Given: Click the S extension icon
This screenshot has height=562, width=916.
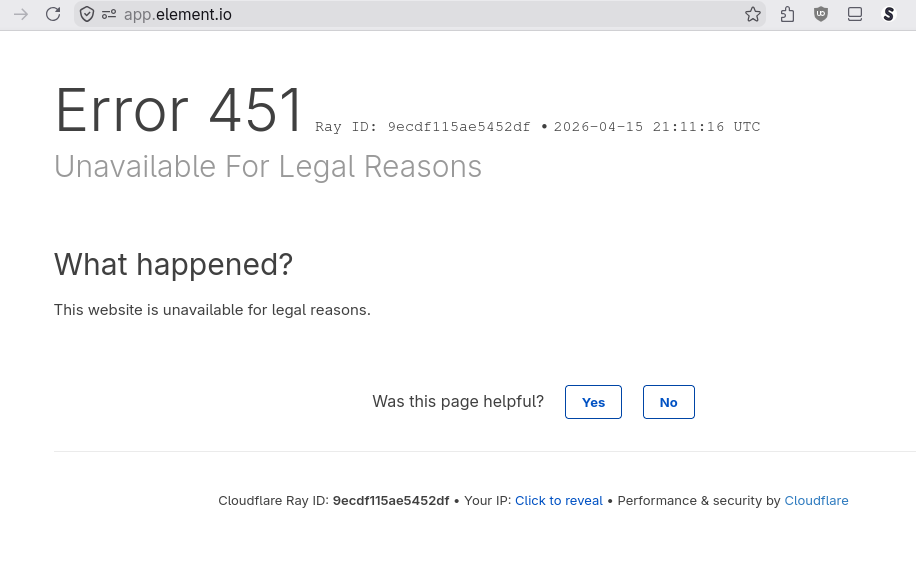Looking at the screenshot, I should pos(888,14).
